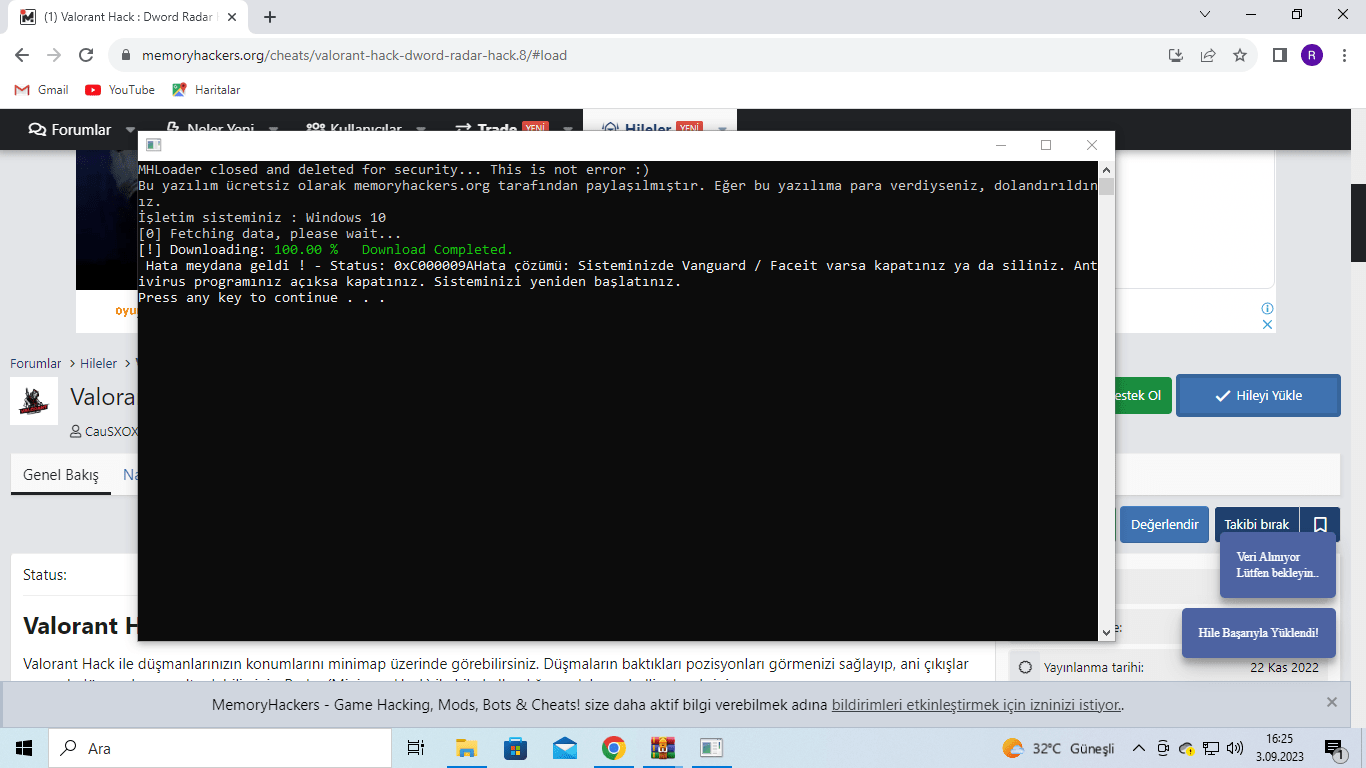Open the Gmail bookmark
1366x768 pixels.
click(x=42, y=90)
